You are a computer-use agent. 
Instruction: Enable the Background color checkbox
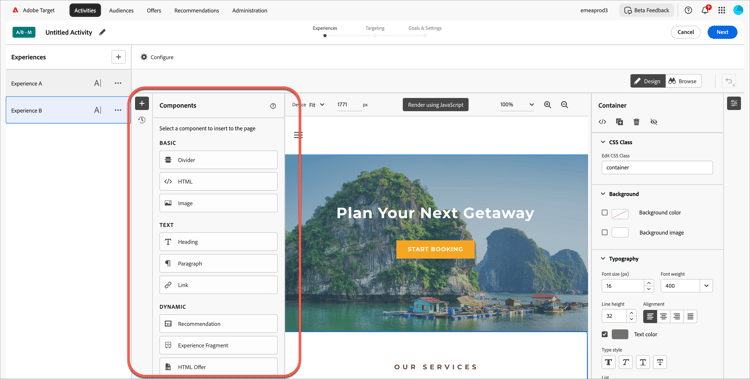(605, 212)
